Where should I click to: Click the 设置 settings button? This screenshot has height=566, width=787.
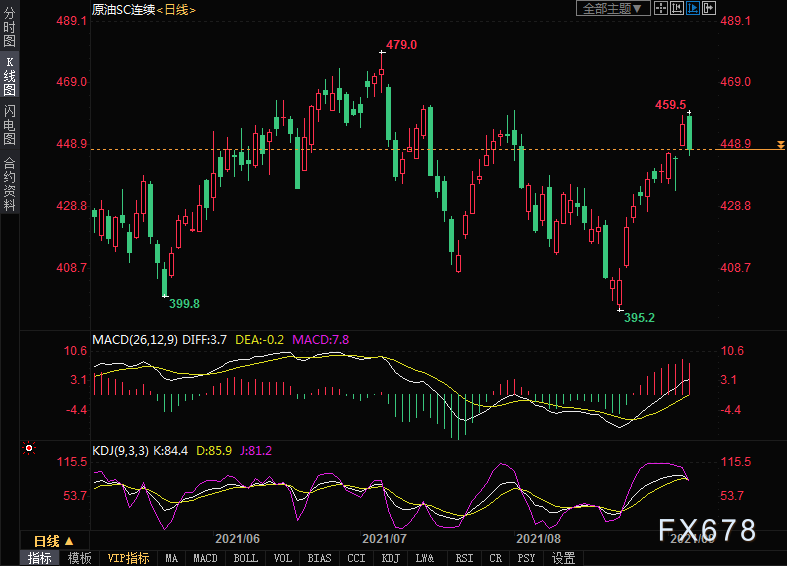click(564, 558)
